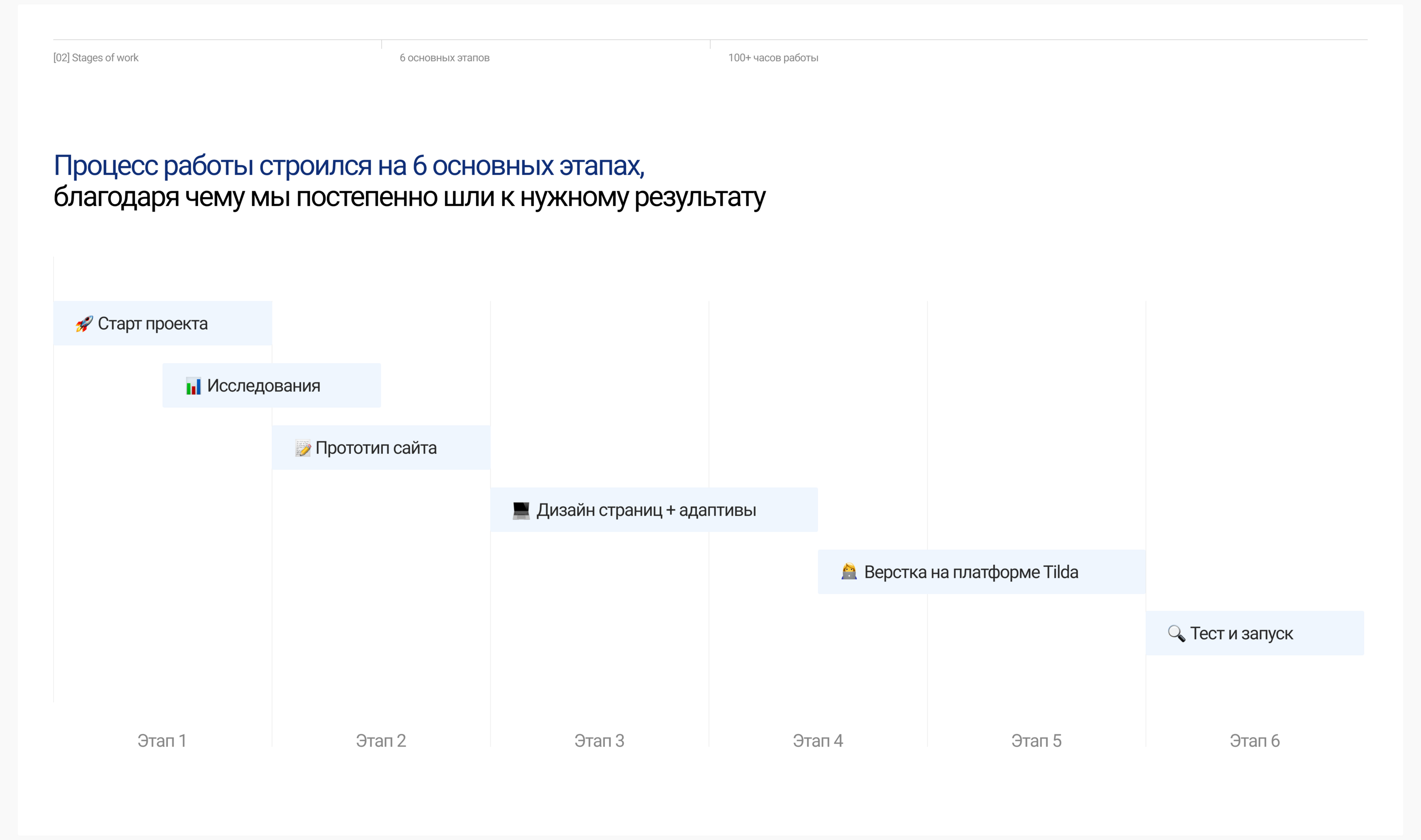1421x840 pixels.
Task: Click the Этап 1 timeline label
Action: (x=162, y=741)
